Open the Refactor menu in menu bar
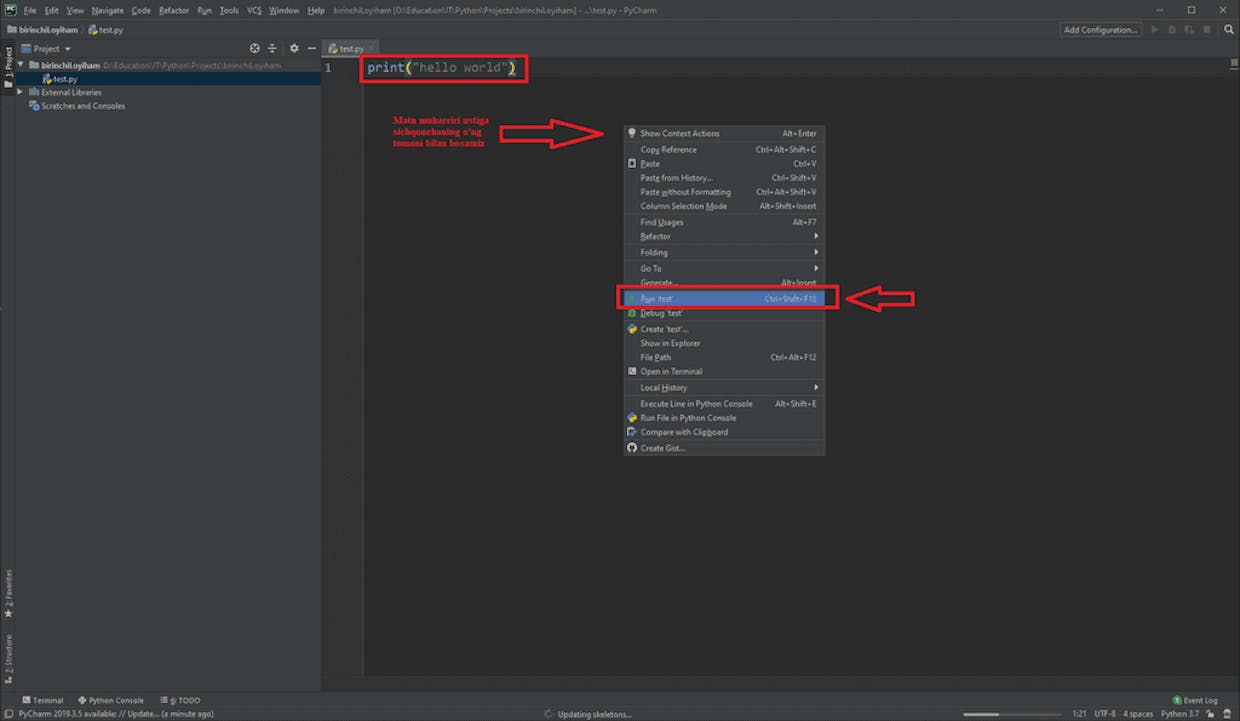 click(x=174, y=10)
